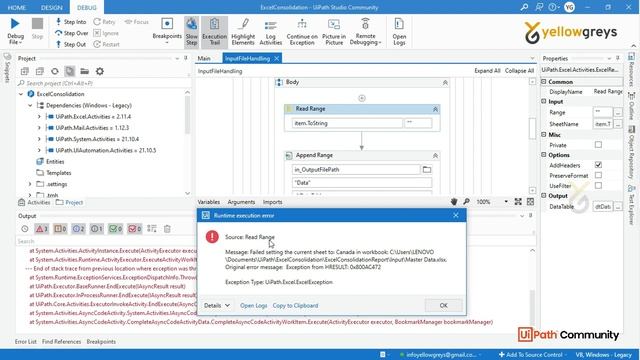Click the clear output trash icon
This screenshot has width=640, height=360.
(167, 229)
